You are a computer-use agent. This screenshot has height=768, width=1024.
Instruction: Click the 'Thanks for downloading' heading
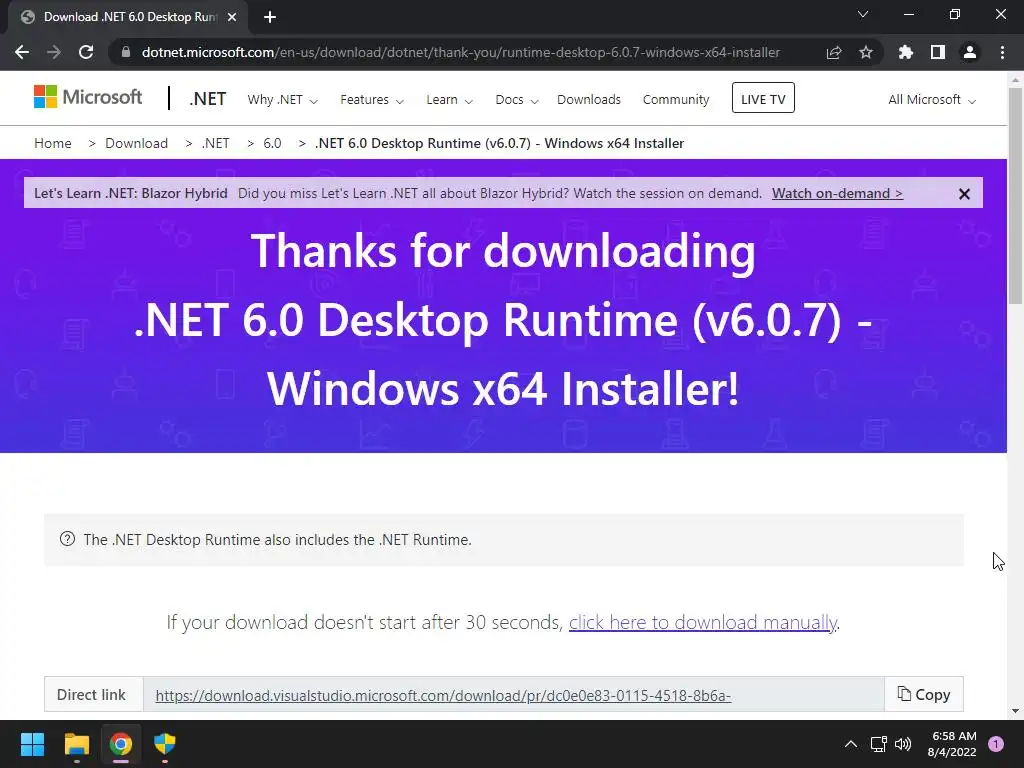point(503,251)
